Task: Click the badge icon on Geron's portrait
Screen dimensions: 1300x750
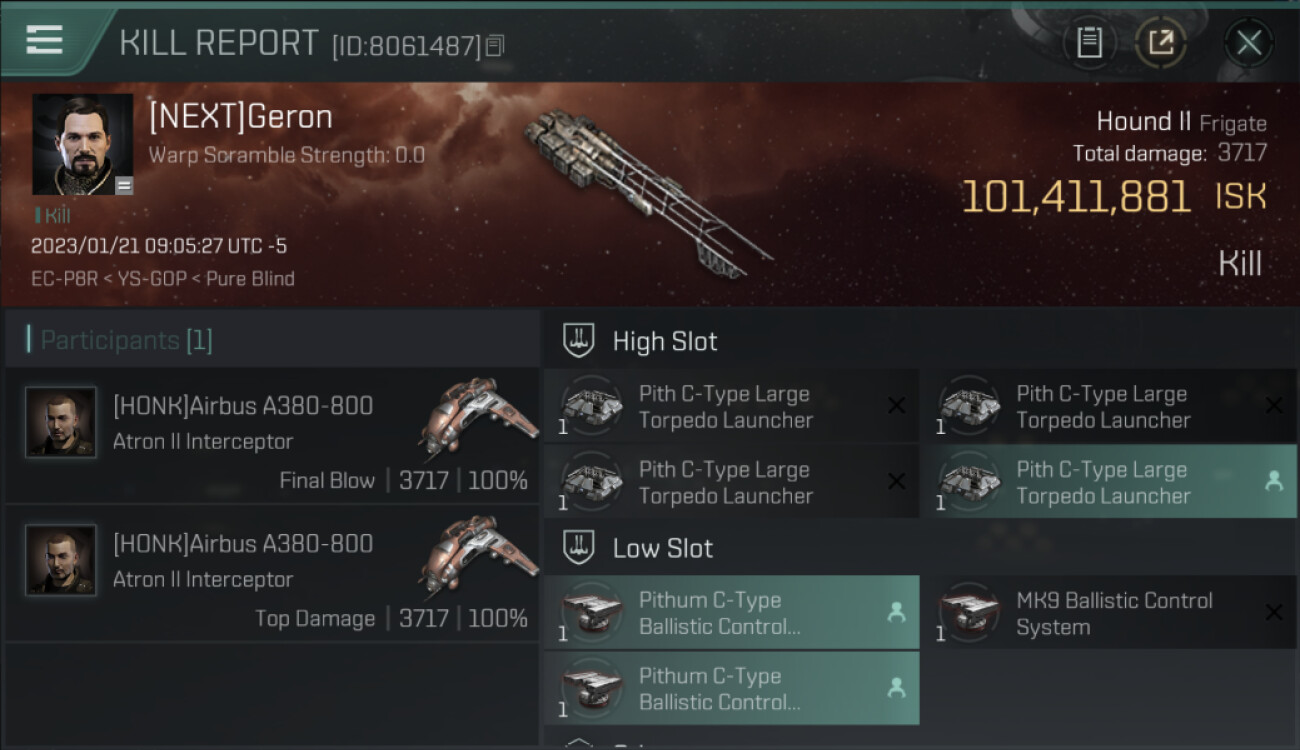Action: (x=124, y=185)
